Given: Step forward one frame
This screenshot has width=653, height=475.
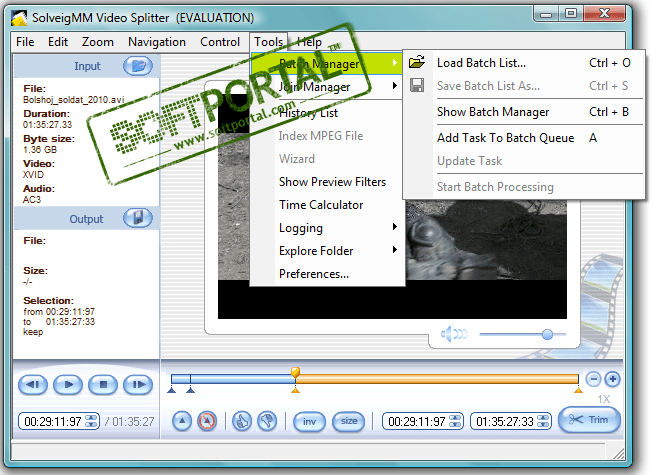Looking at the screenshot, I should coord(138,384).
